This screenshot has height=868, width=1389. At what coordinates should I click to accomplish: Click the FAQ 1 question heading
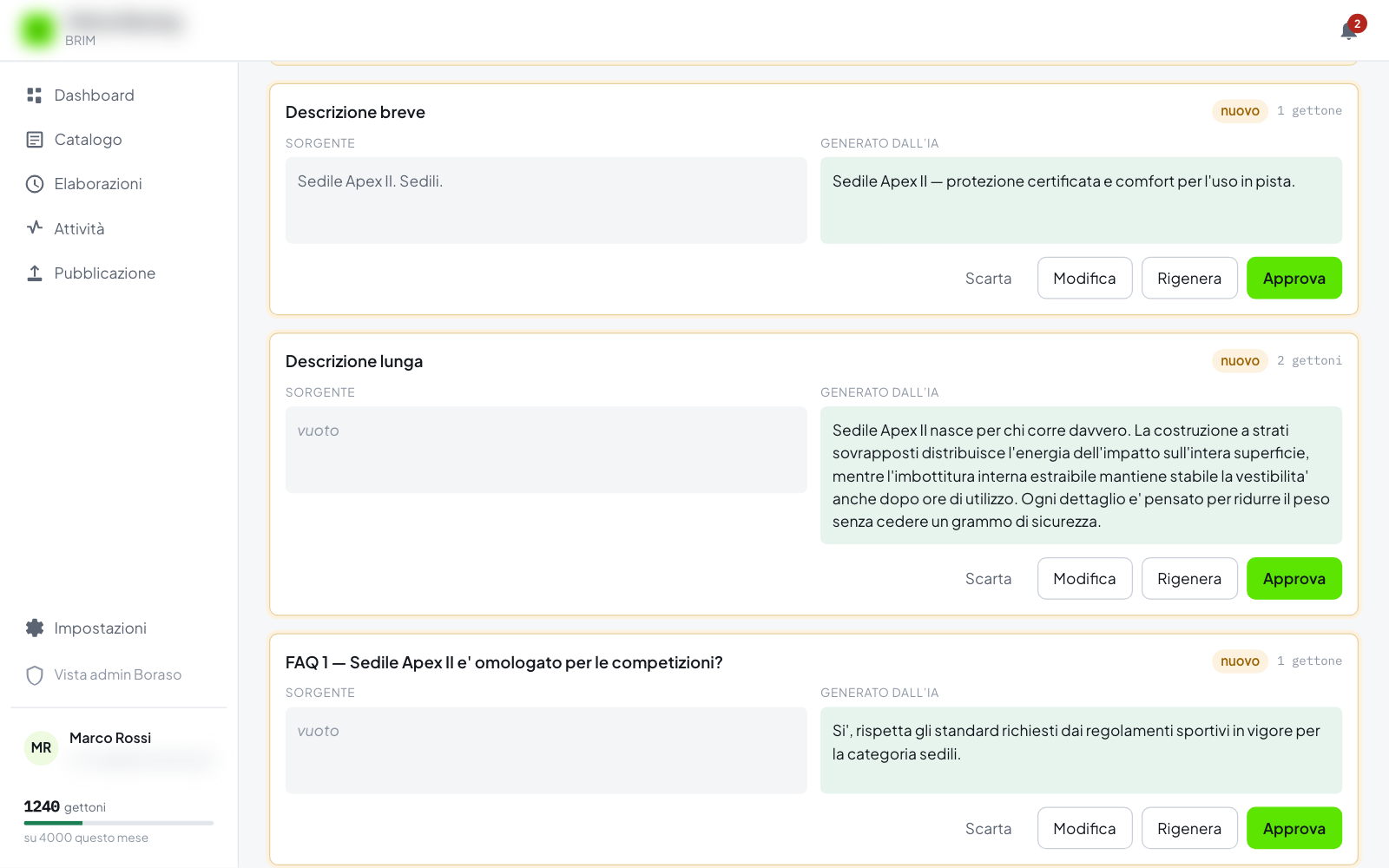[504, 663]
